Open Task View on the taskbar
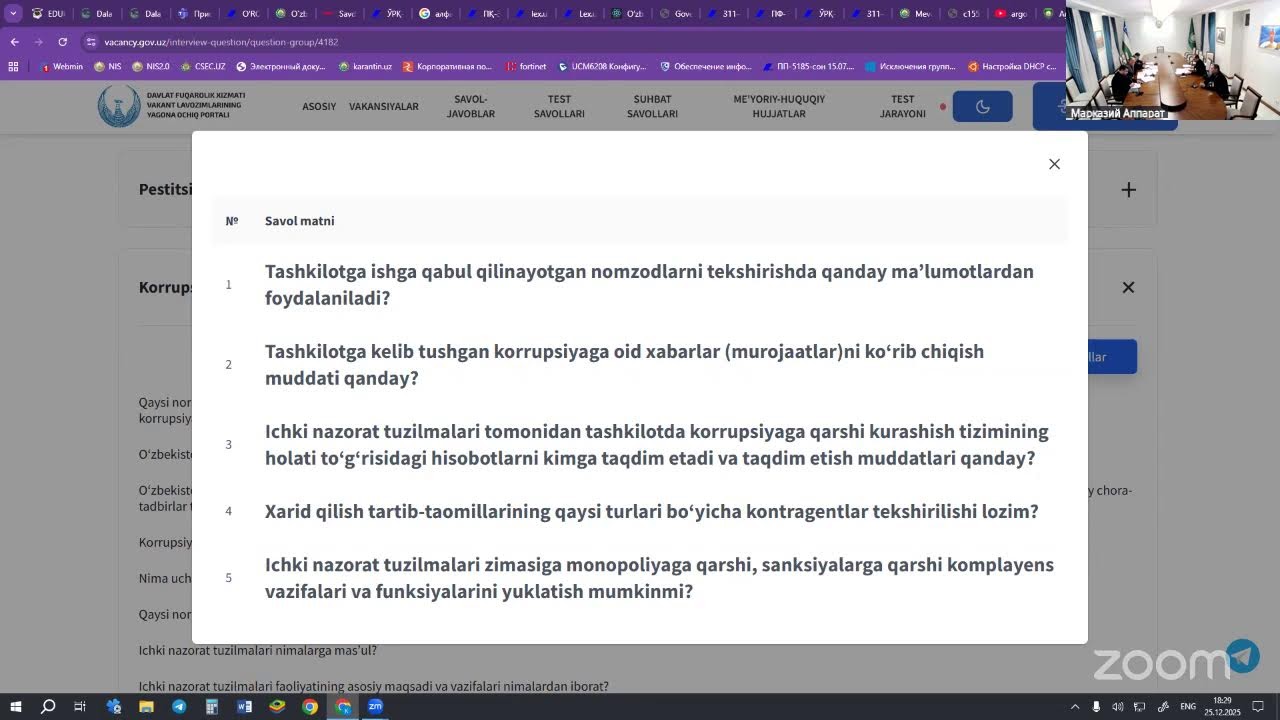 pyautogui.click(x=80, y=706)
